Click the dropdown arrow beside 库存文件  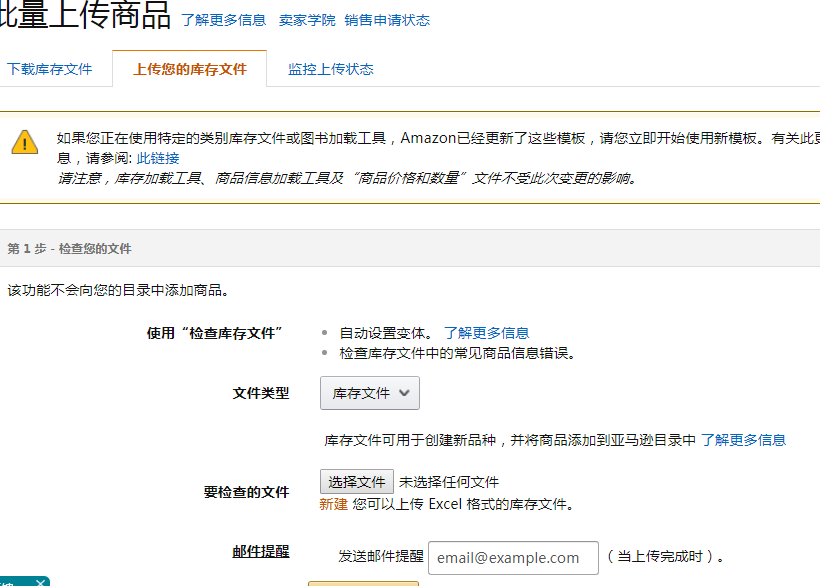[403, 393]
